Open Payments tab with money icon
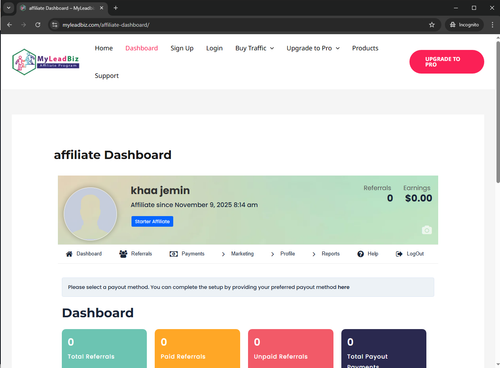This screenshot has width=500, height=368. (x=173, y=254)
